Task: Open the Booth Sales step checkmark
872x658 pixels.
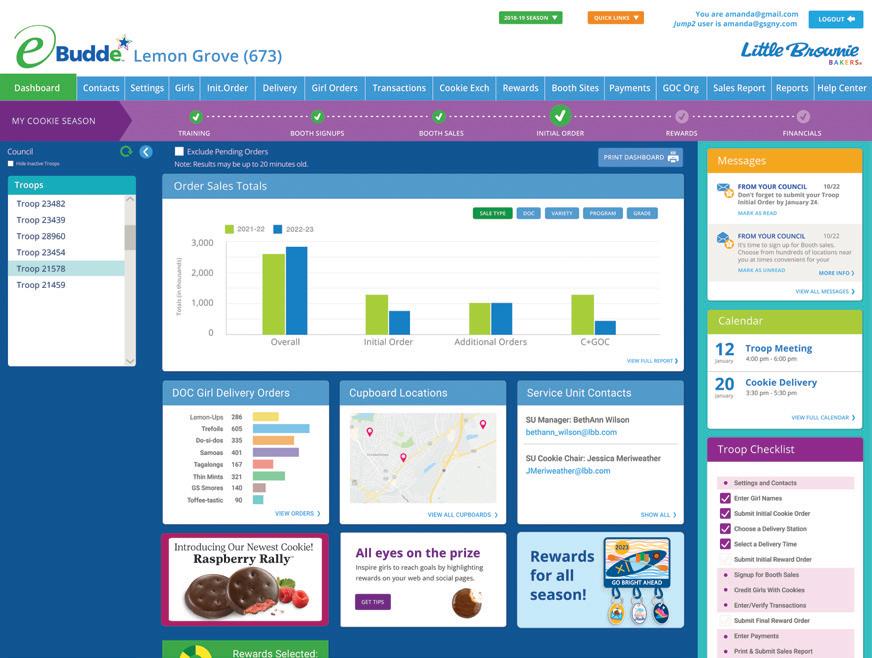Action: (x=439, y=117)
